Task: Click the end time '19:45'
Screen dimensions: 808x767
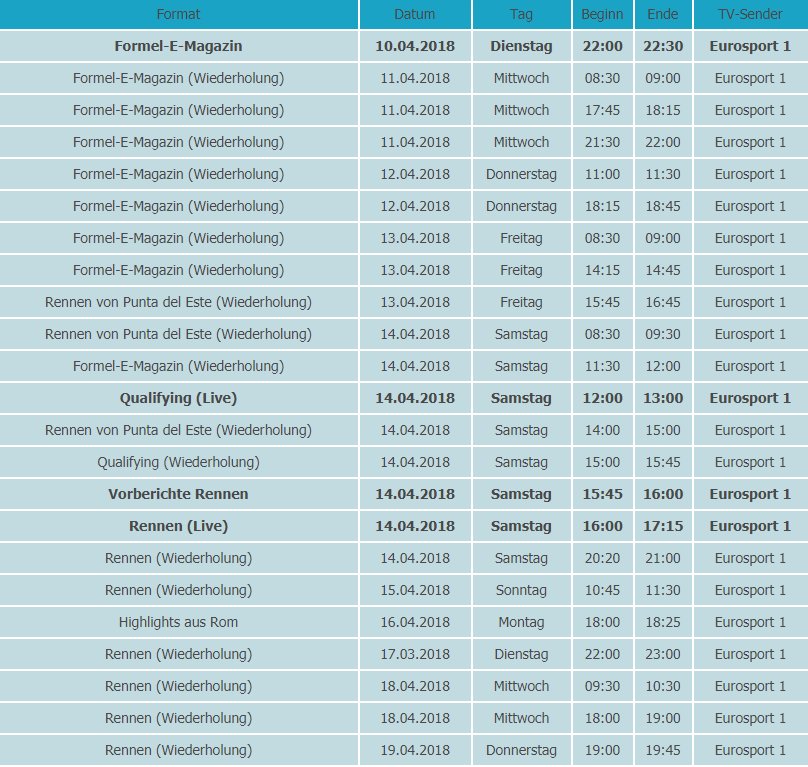Action: point(663,749)
